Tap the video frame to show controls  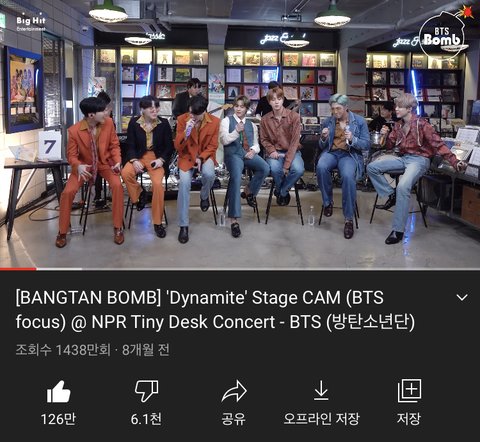click(x=240, y=134)
